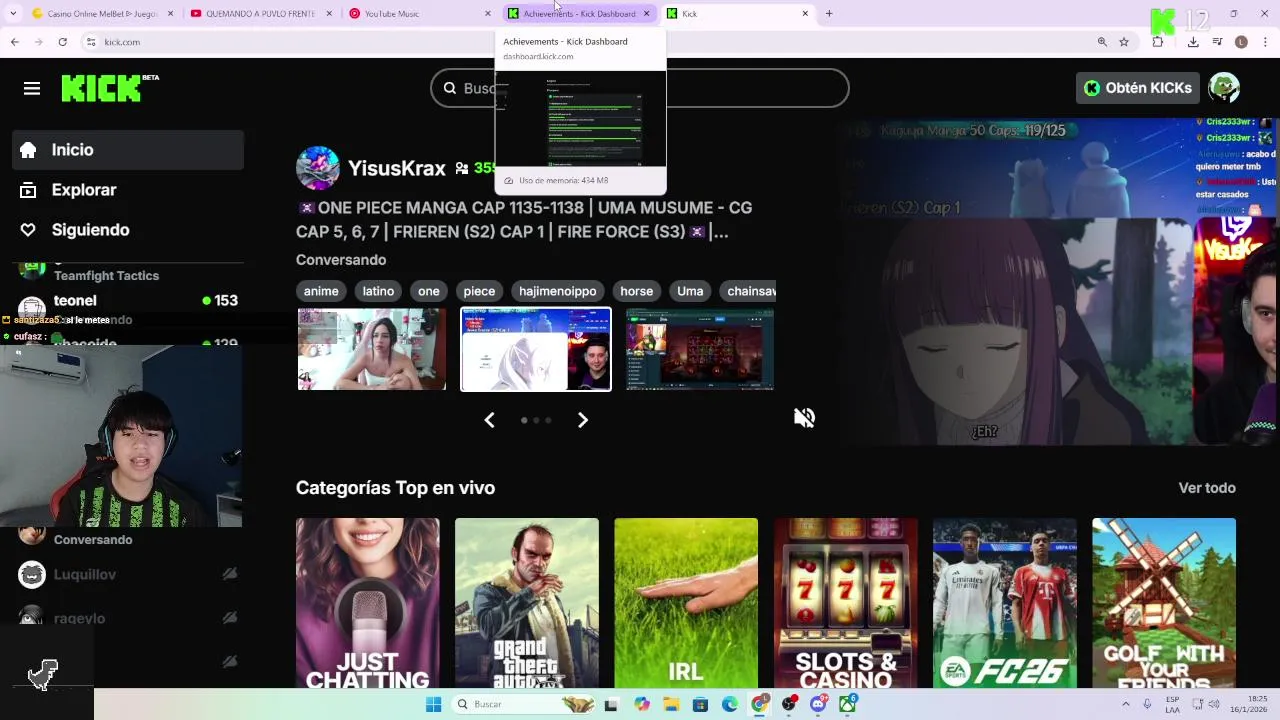Open Microsoft Edge from the taskbar
This screenshot has height=720, width=1280.
[730, 704]
